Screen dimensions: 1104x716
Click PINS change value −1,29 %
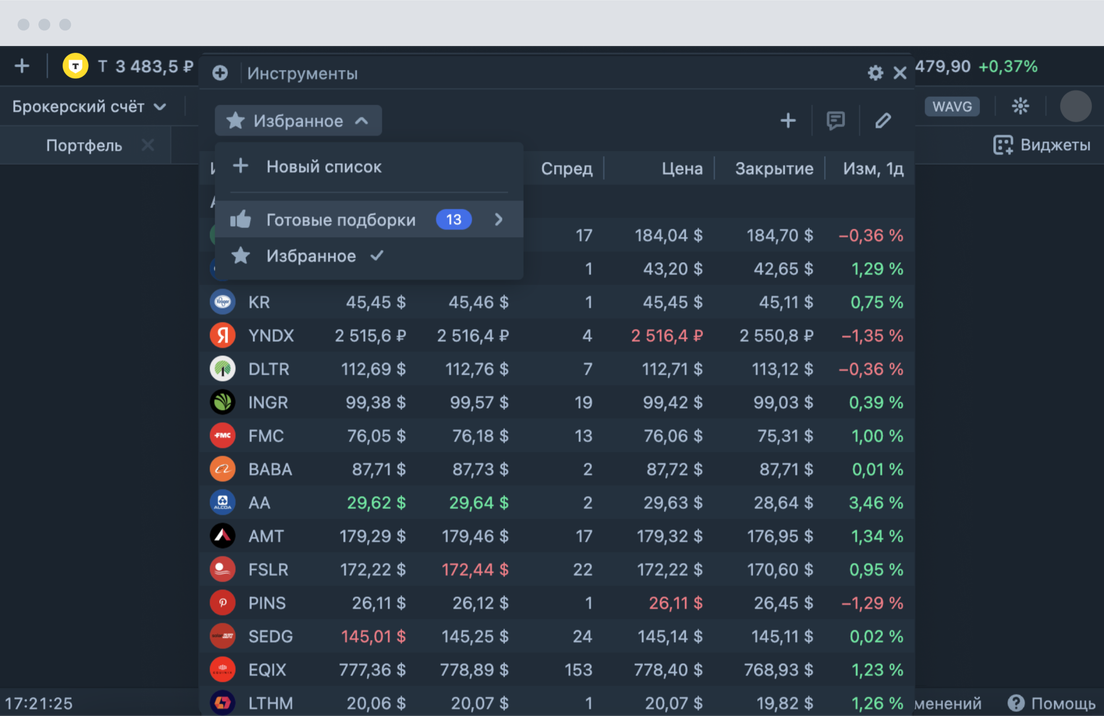872,603
